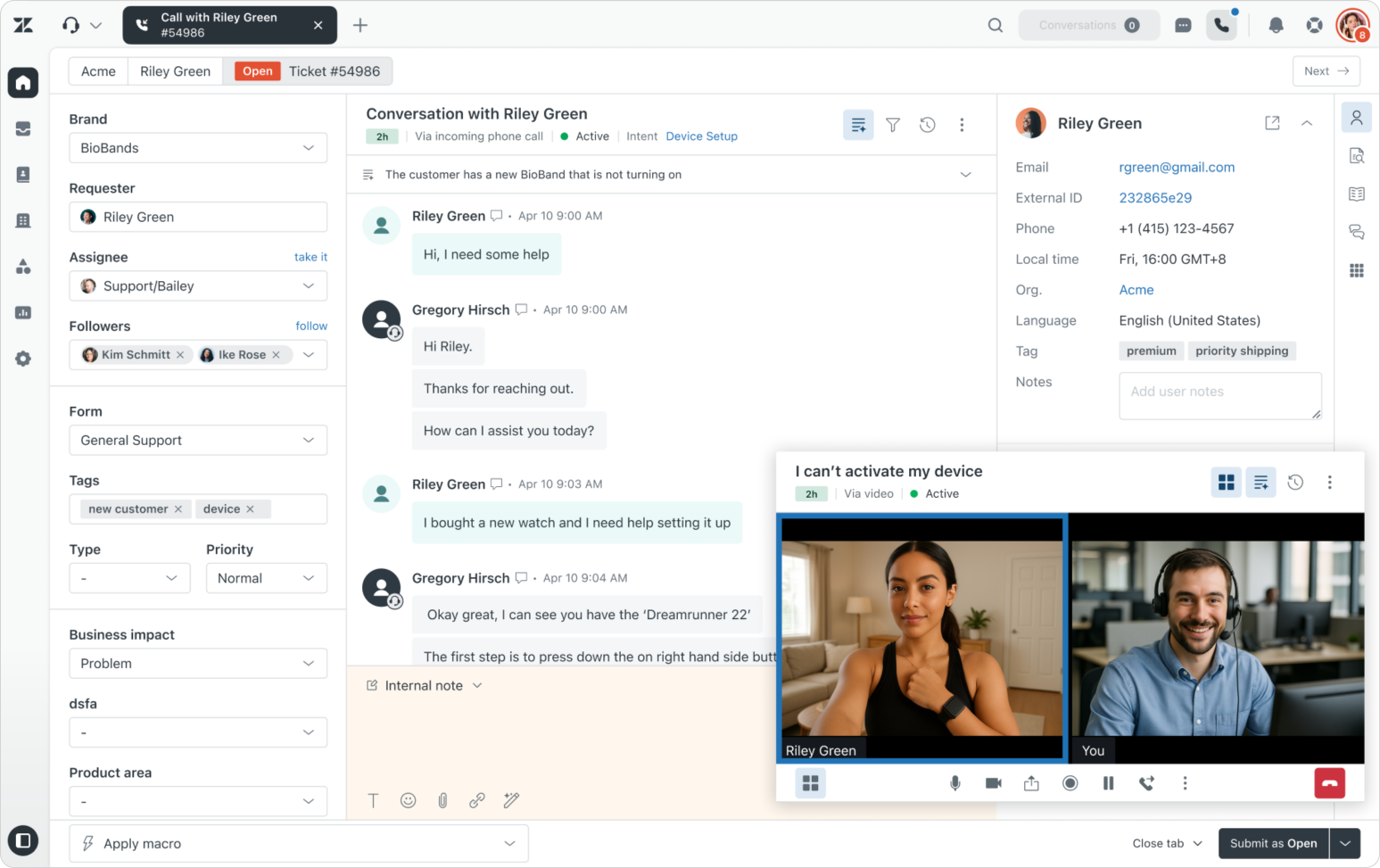Open the emoji picker in composer
The width and height of the screenshot is (1380, 868).
coord(408,800)
